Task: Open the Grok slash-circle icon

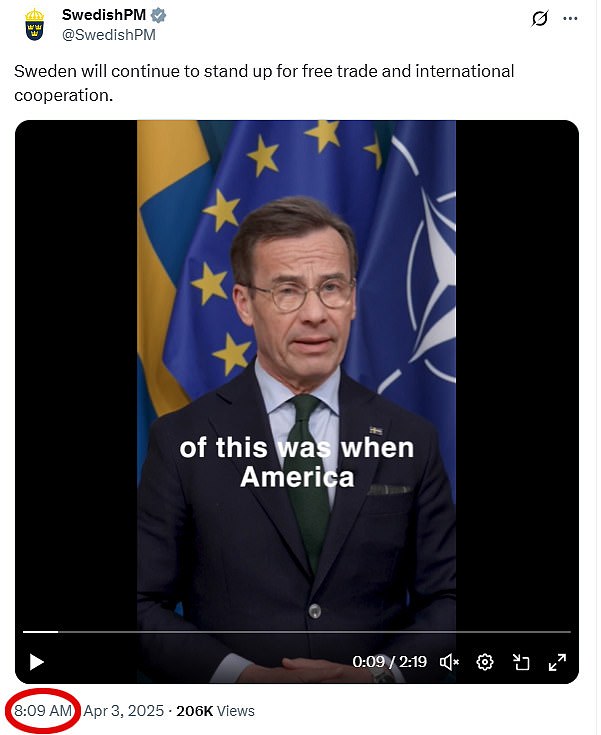Action: [x=540, y=18]
